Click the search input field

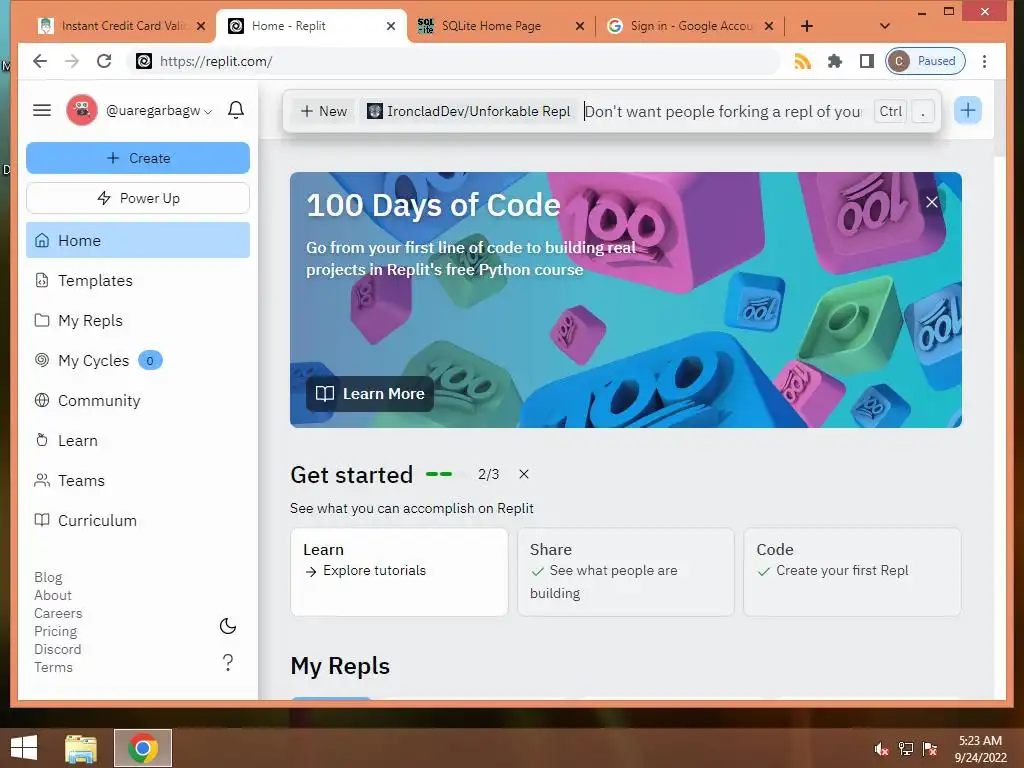point(724,111)
